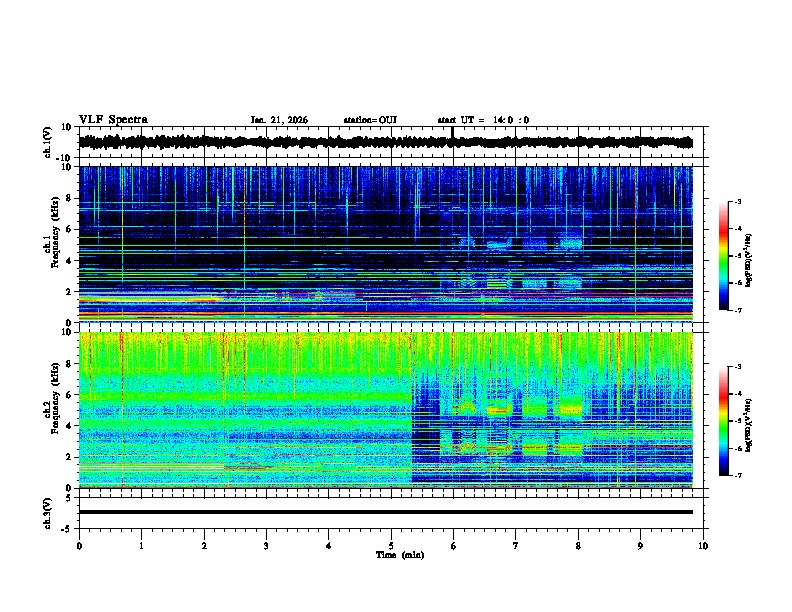Click the ch.2 "Frequency (kHz)" axis label

(x=55, y=398)
